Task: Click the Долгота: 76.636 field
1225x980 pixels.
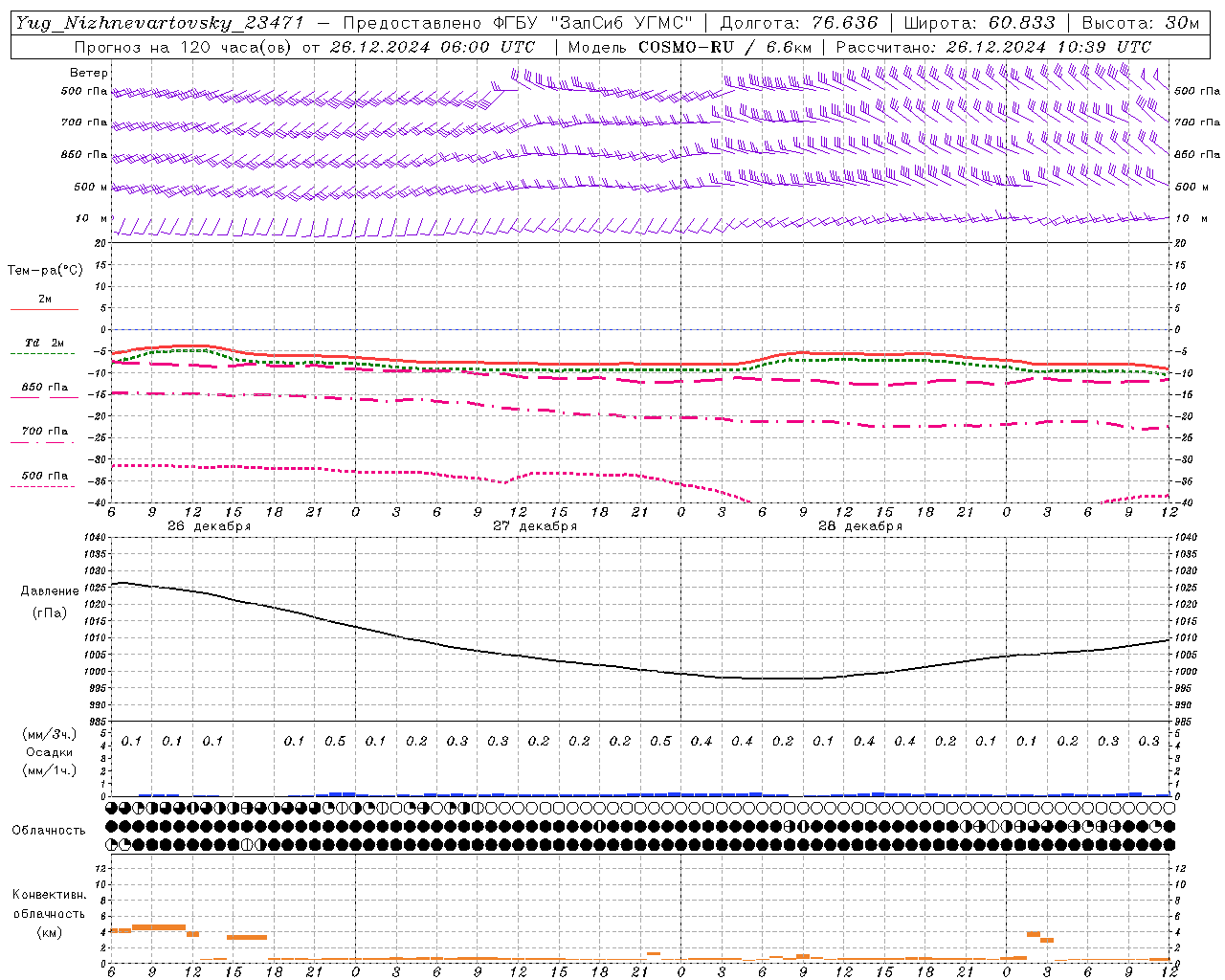Action: tap(798, 23)
